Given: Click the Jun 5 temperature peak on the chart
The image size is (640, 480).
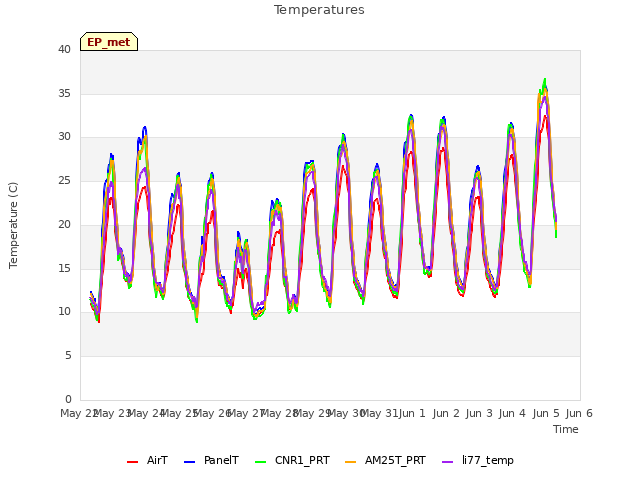Looking at the screenshot, I should click(544, 79).
